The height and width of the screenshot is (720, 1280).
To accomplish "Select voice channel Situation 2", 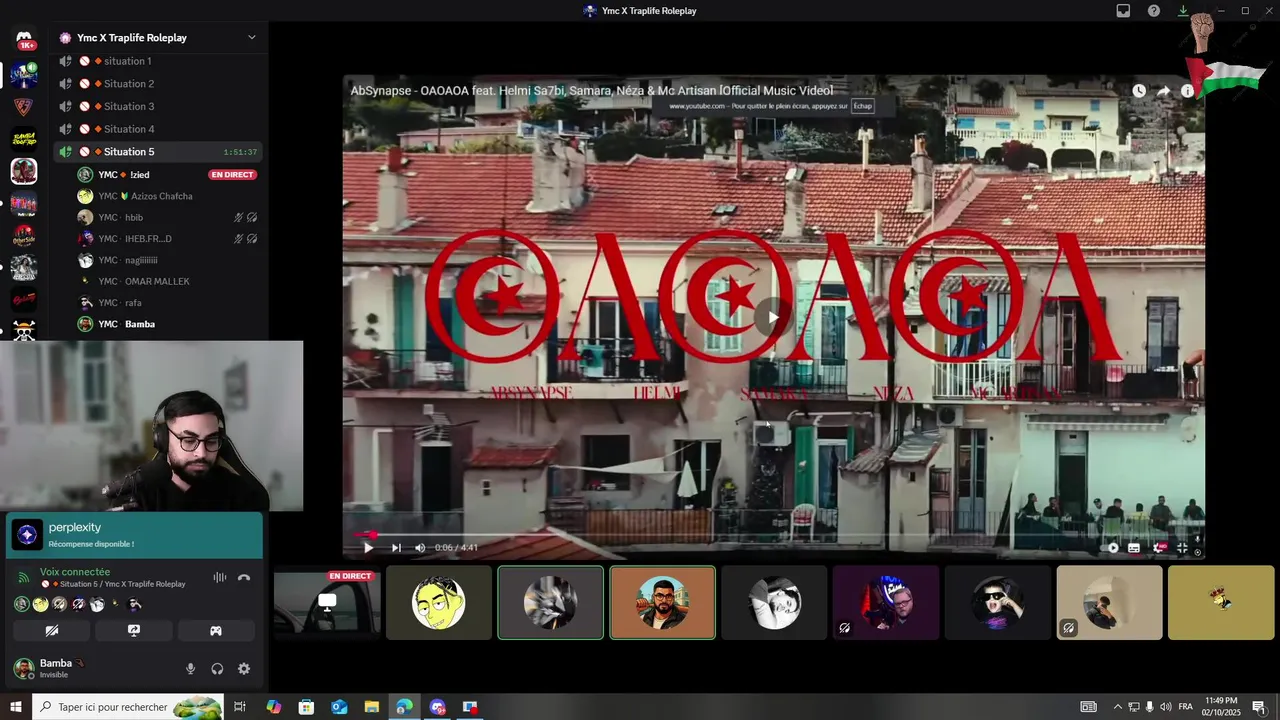I will [160, 84].
